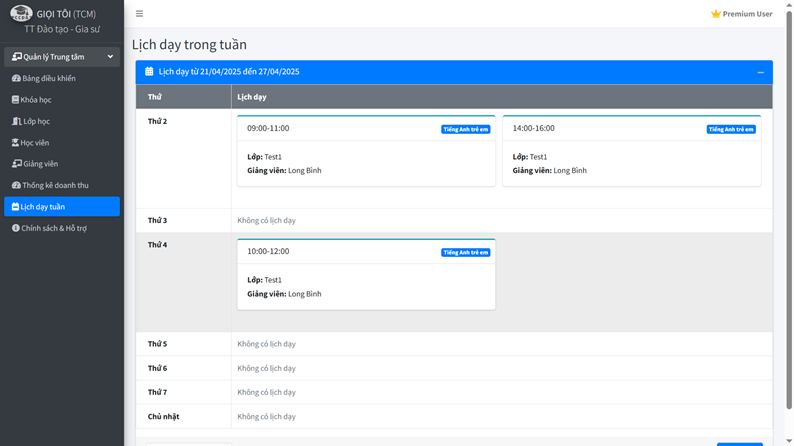Image resolution: width=794 pixels, height=446 pixels.
Task: Click the crown icon beside Premium User
Action: (715, 14)
